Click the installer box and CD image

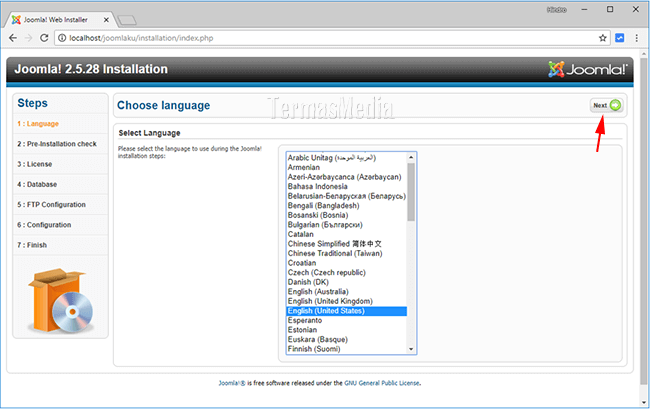pos(61,301)
